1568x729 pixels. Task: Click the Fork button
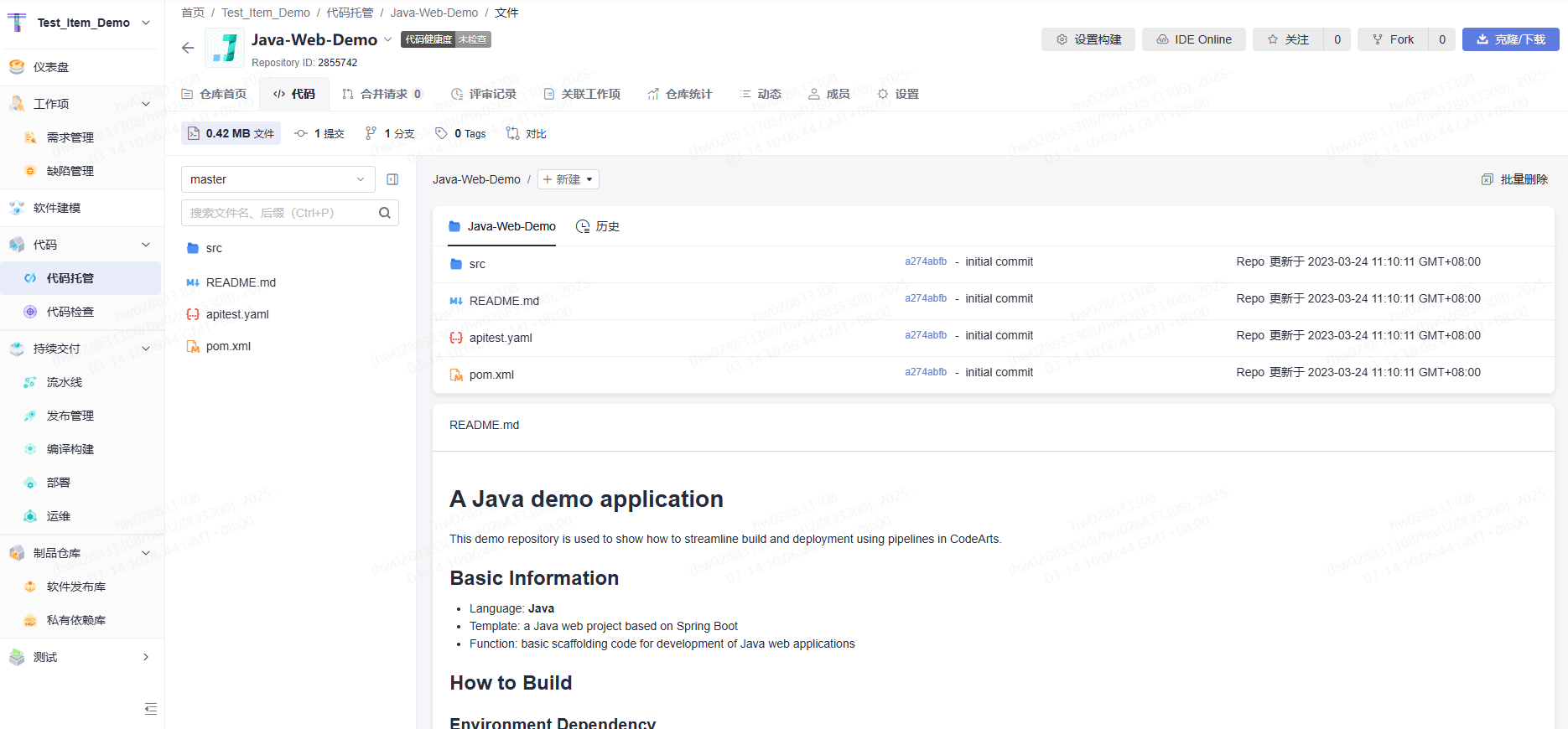1393,39
